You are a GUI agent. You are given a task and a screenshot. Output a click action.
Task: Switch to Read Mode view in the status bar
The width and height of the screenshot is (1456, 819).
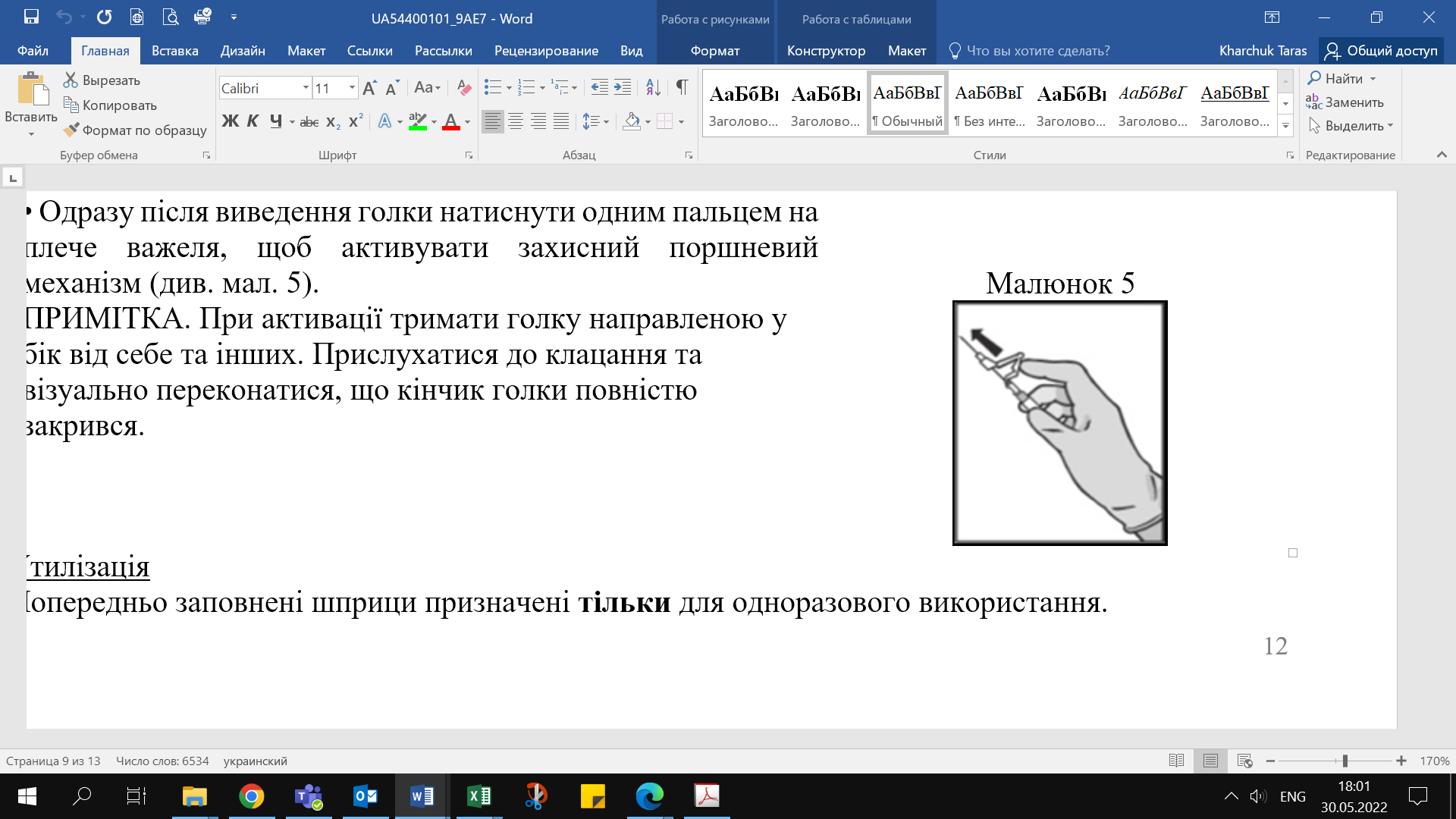coord(1176,761)
